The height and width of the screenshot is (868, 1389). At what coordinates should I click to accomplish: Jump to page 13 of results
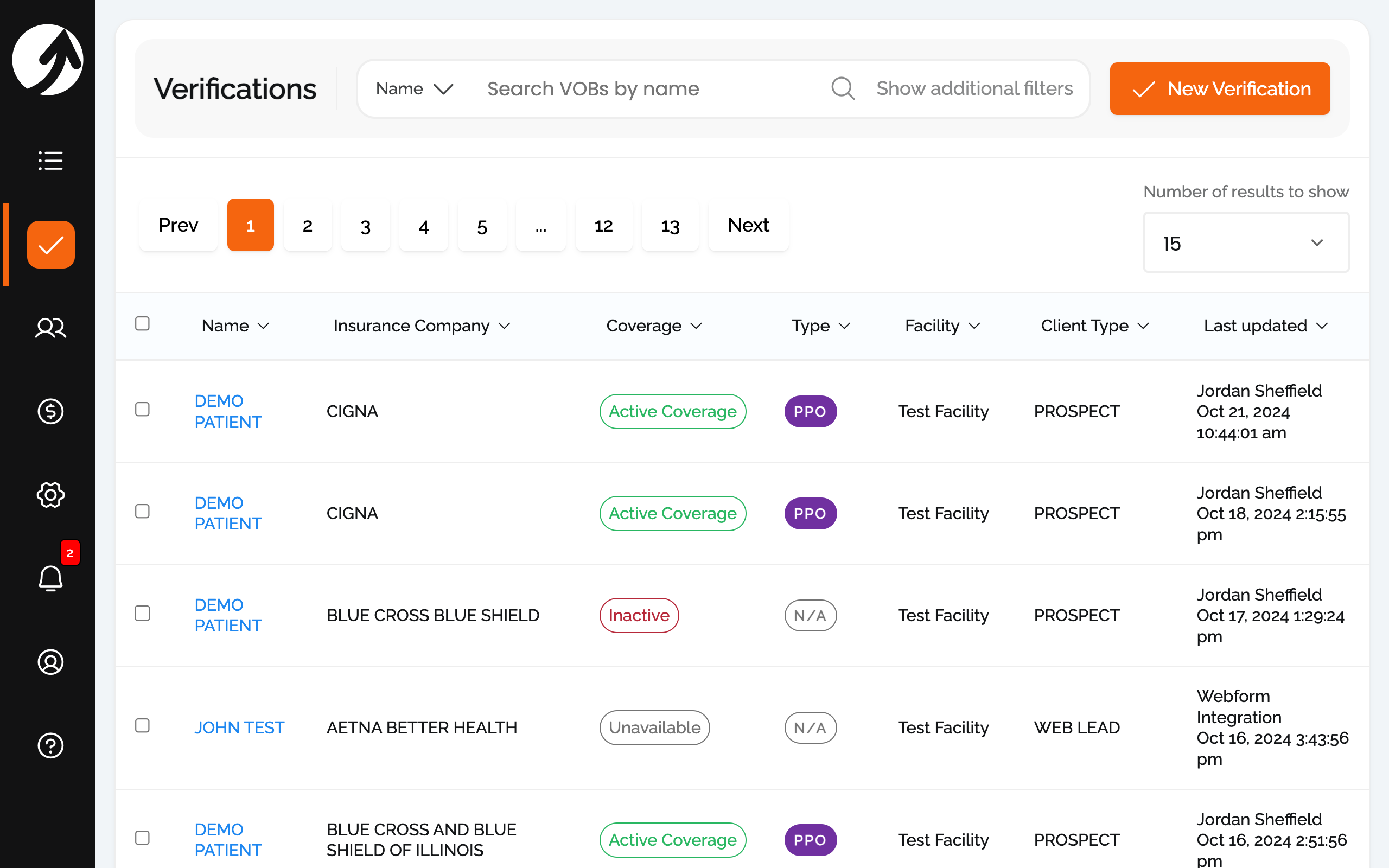(x=670, y=225)
